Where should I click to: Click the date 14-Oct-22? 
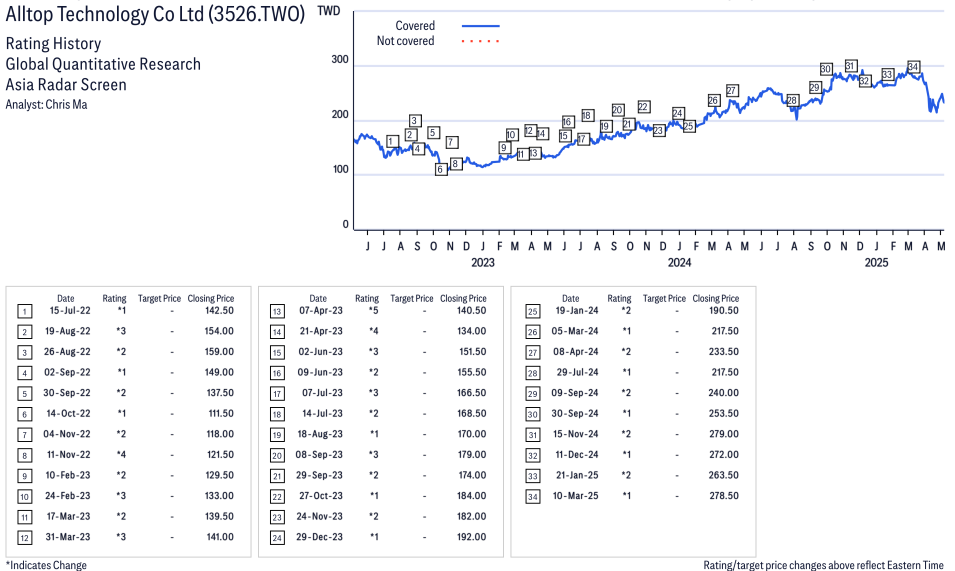[x=68, y=413]
